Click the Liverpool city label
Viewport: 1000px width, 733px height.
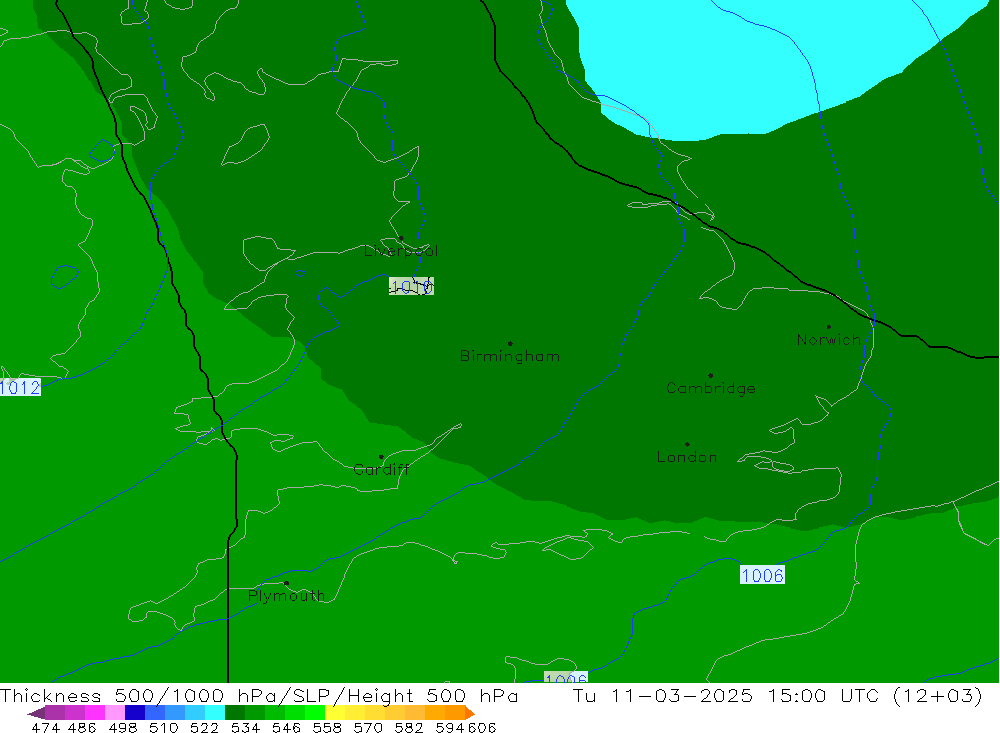click(401, 251)
